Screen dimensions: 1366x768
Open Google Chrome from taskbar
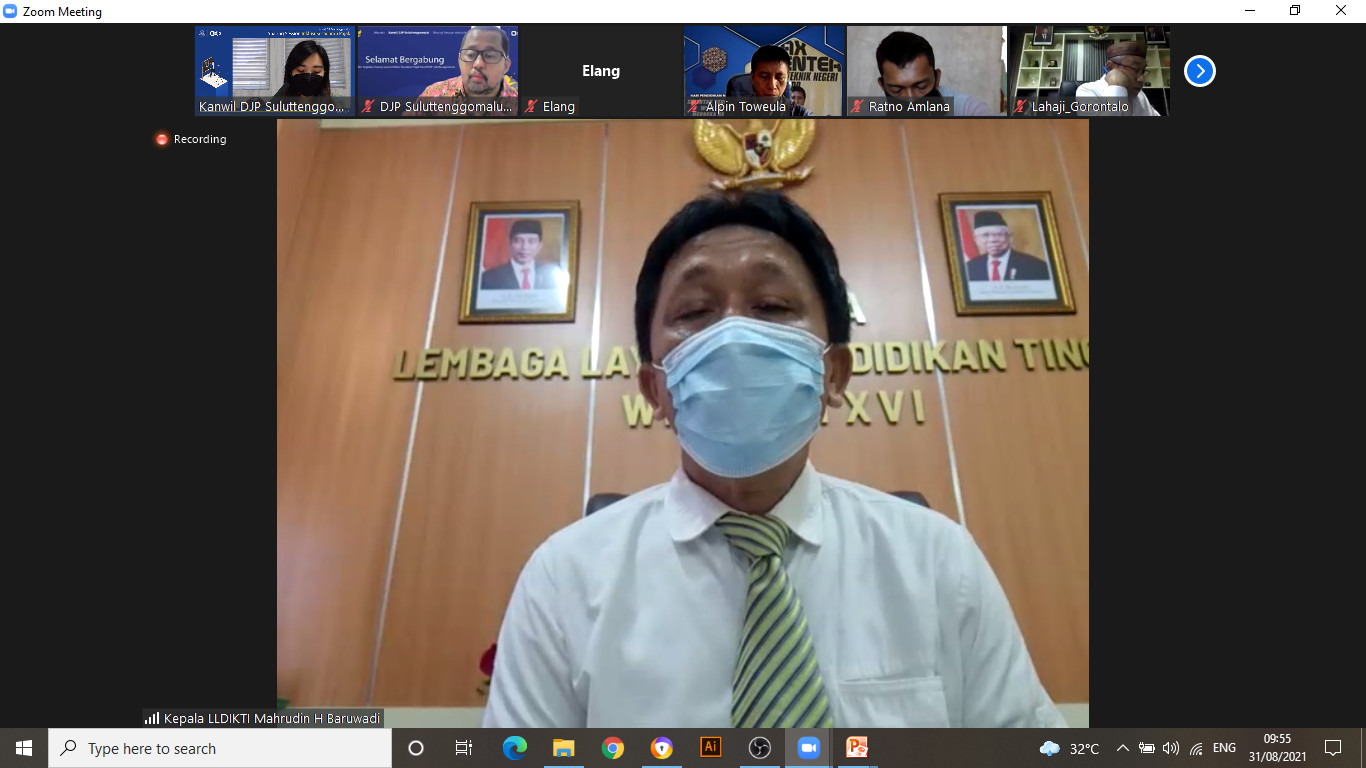coord(613,748)
